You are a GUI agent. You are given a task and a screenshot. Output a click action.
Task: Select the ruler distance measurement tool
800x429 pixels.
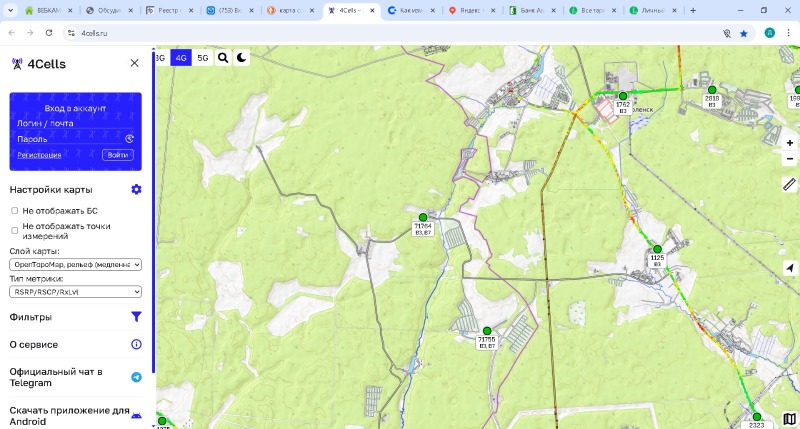coord(789,184)
